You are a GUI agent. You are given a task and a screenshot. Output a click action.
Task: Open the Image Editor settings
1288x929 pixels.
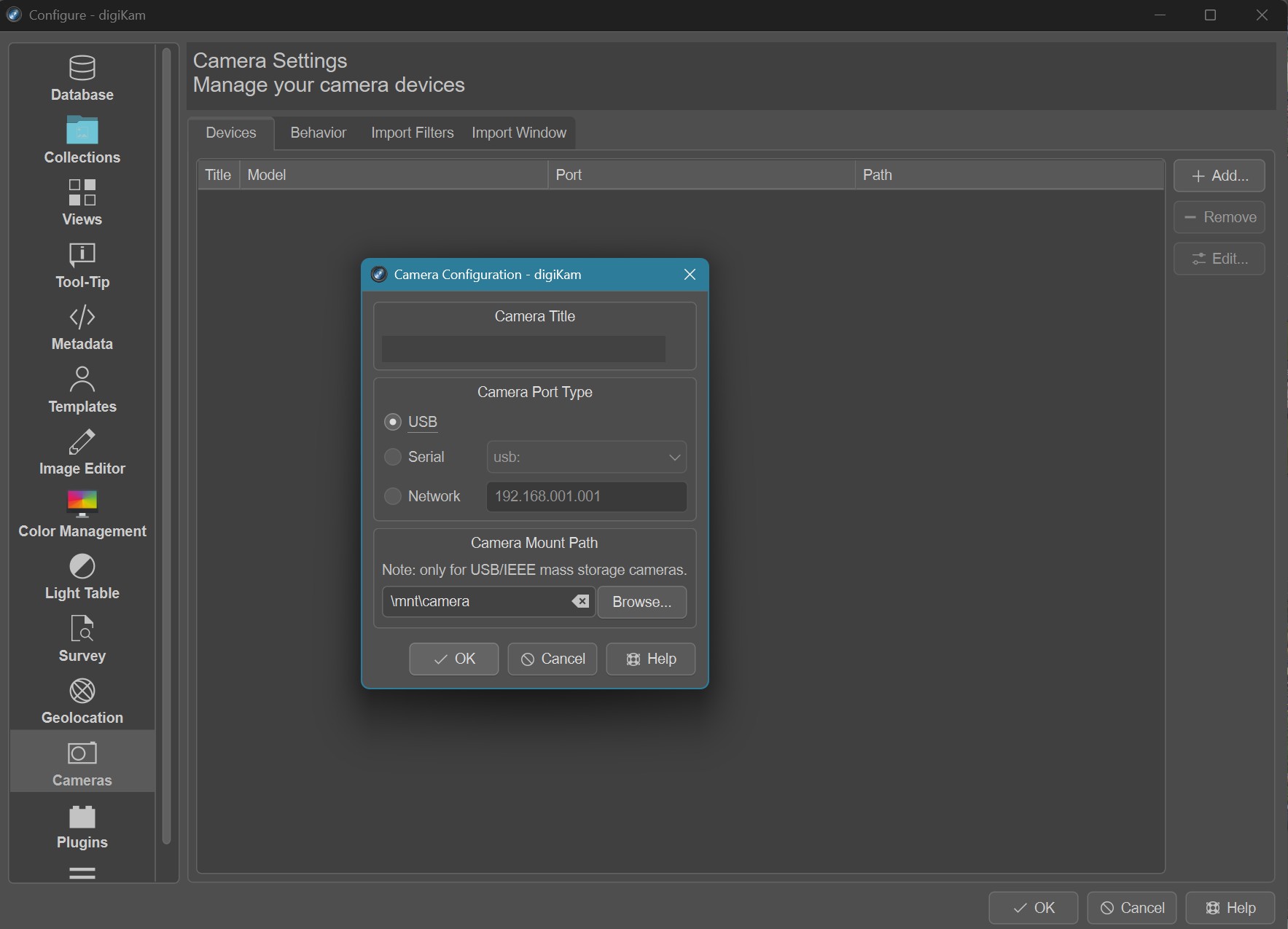pos(82,452)
